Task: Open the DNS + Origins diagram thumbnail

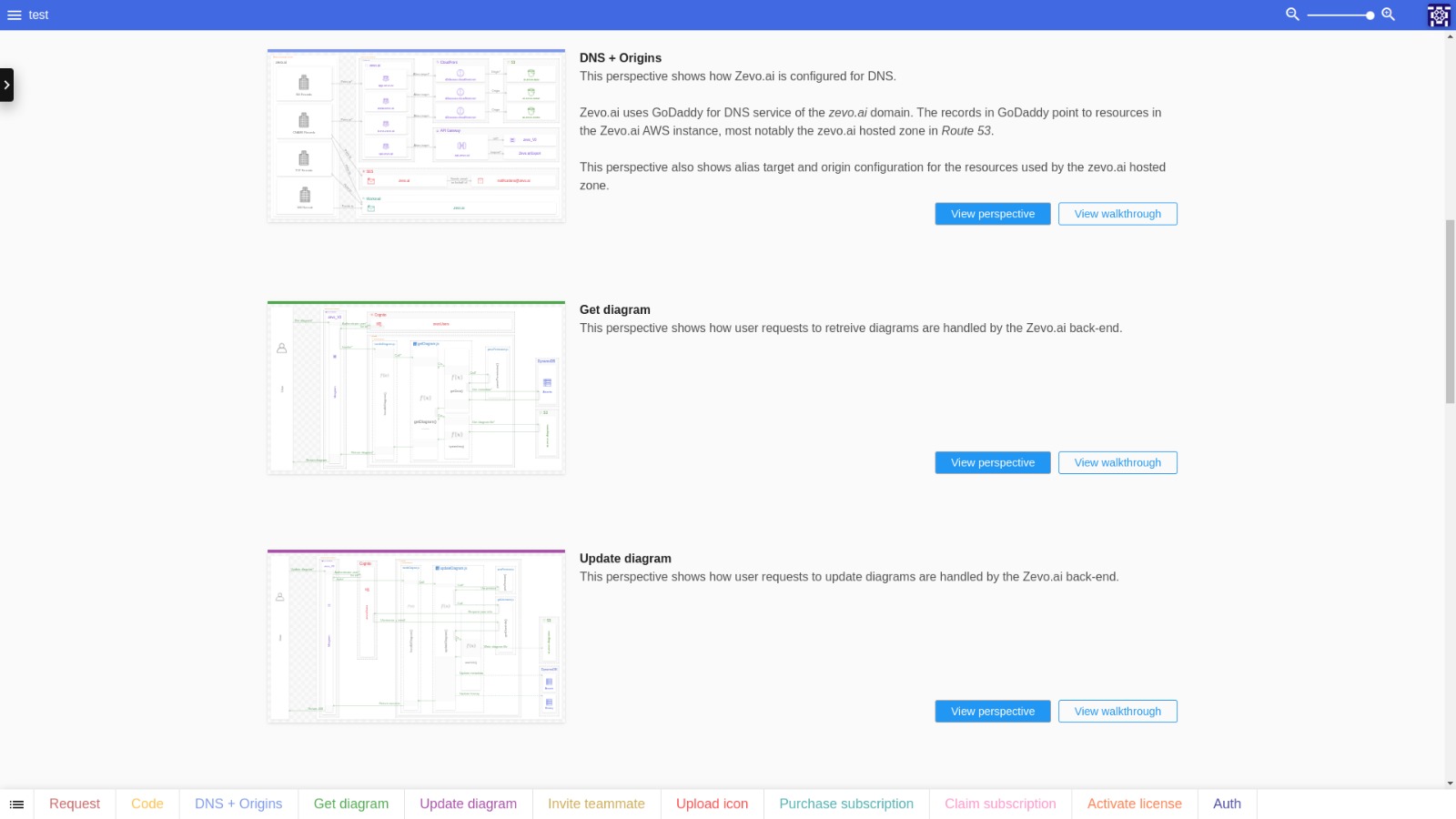Action: coord(416,136)
